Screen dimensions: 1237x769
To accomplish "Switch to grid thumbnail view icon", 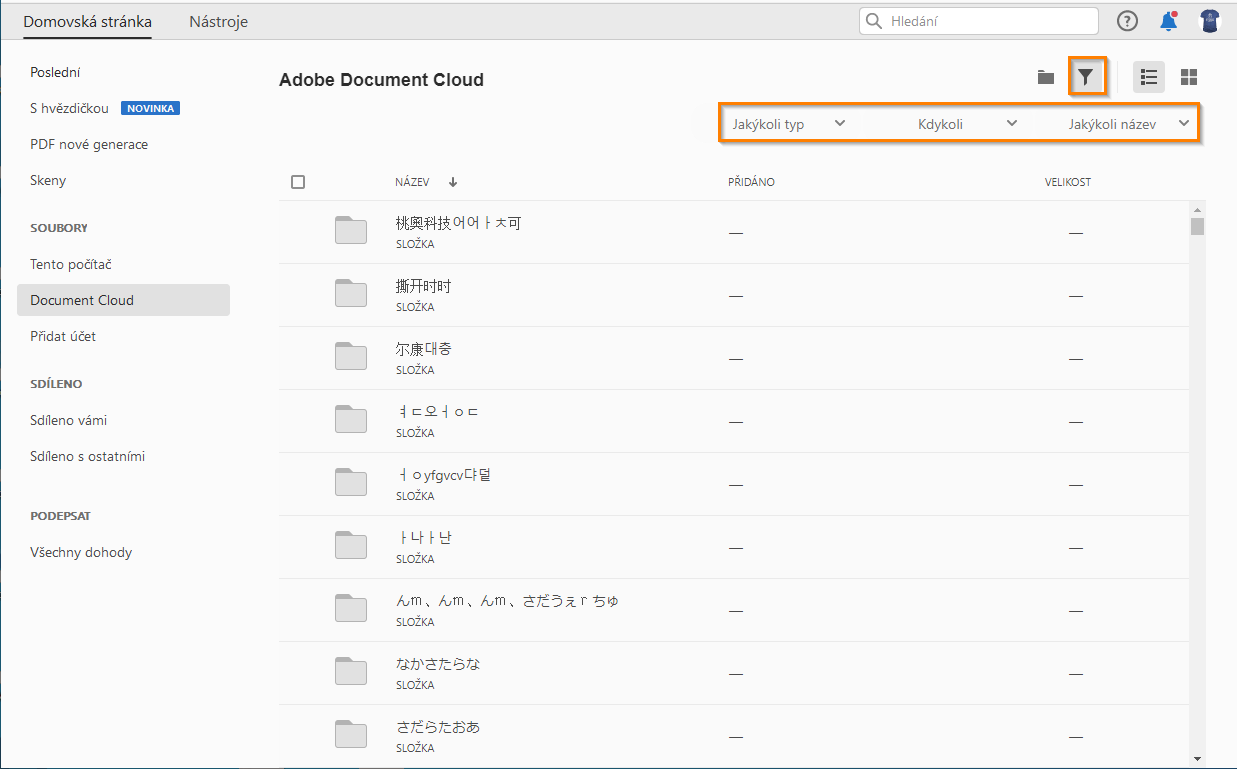I will coord(1189,77).
